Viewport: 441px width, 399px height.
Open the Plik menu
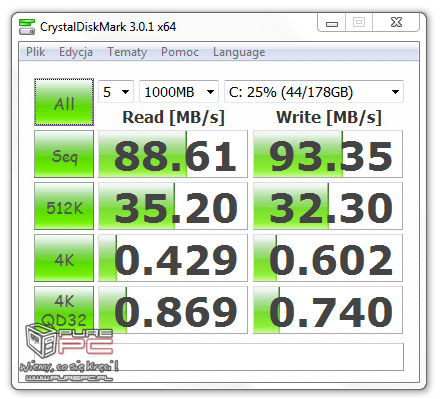coord(35,52)
